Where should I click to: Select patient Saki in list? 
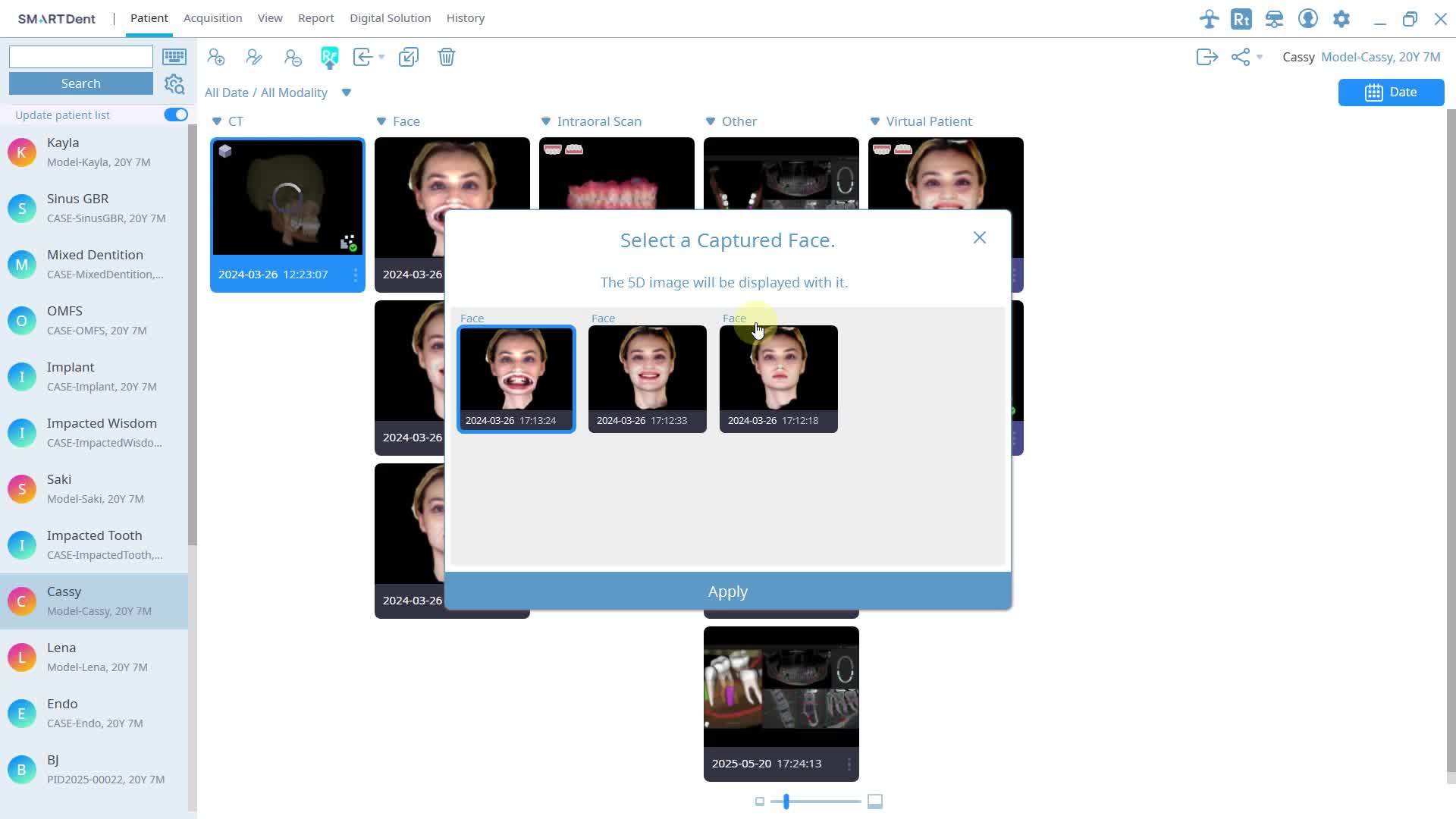coord(94,488)
